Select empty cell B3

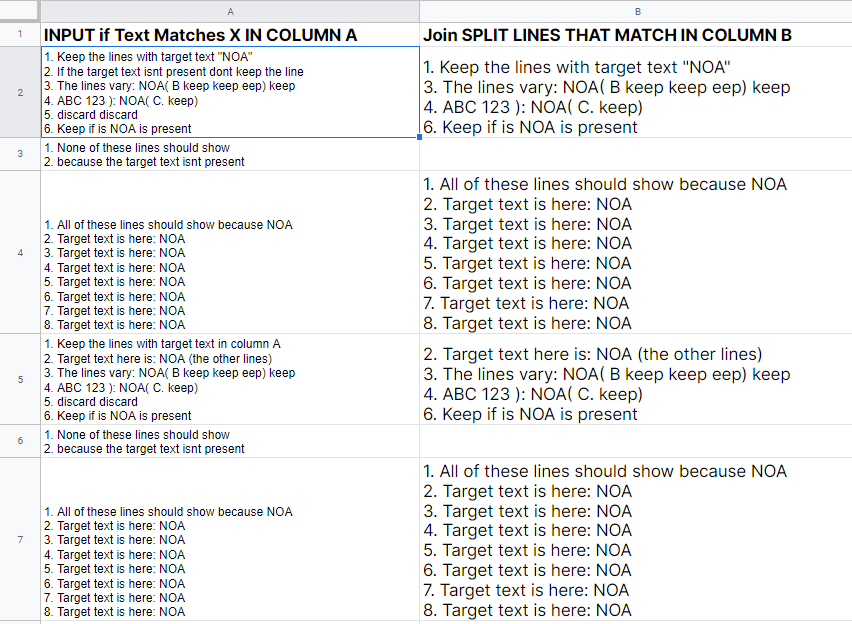pyautogui.click(x=636, y=154)
